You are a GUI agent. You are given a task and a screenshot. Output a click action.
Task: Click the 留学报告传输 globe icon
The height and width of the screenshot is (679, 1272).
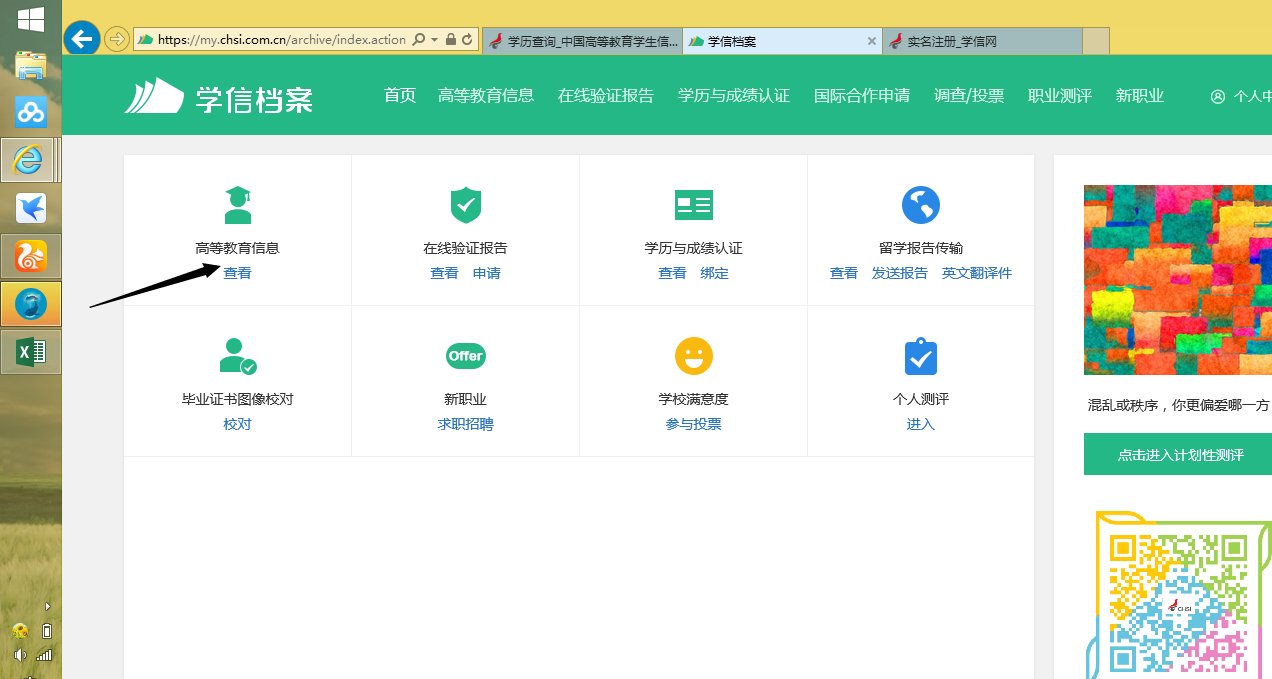920,205
